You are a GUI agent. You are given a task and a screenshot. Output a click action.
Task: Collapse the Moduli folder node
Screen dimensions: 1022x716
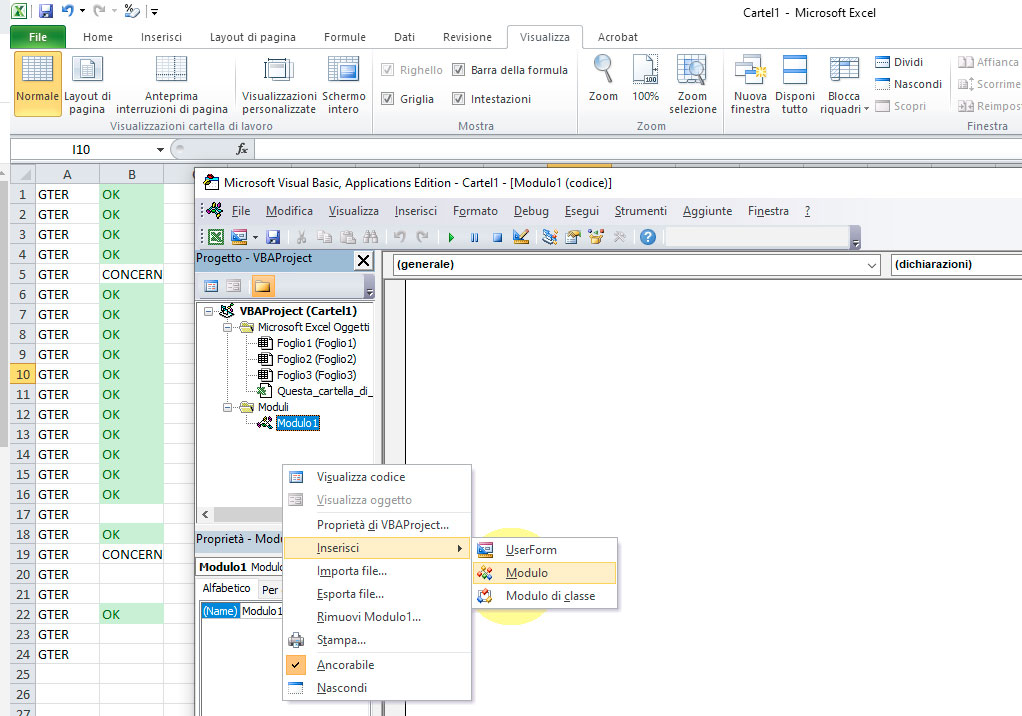click(227, 408)
